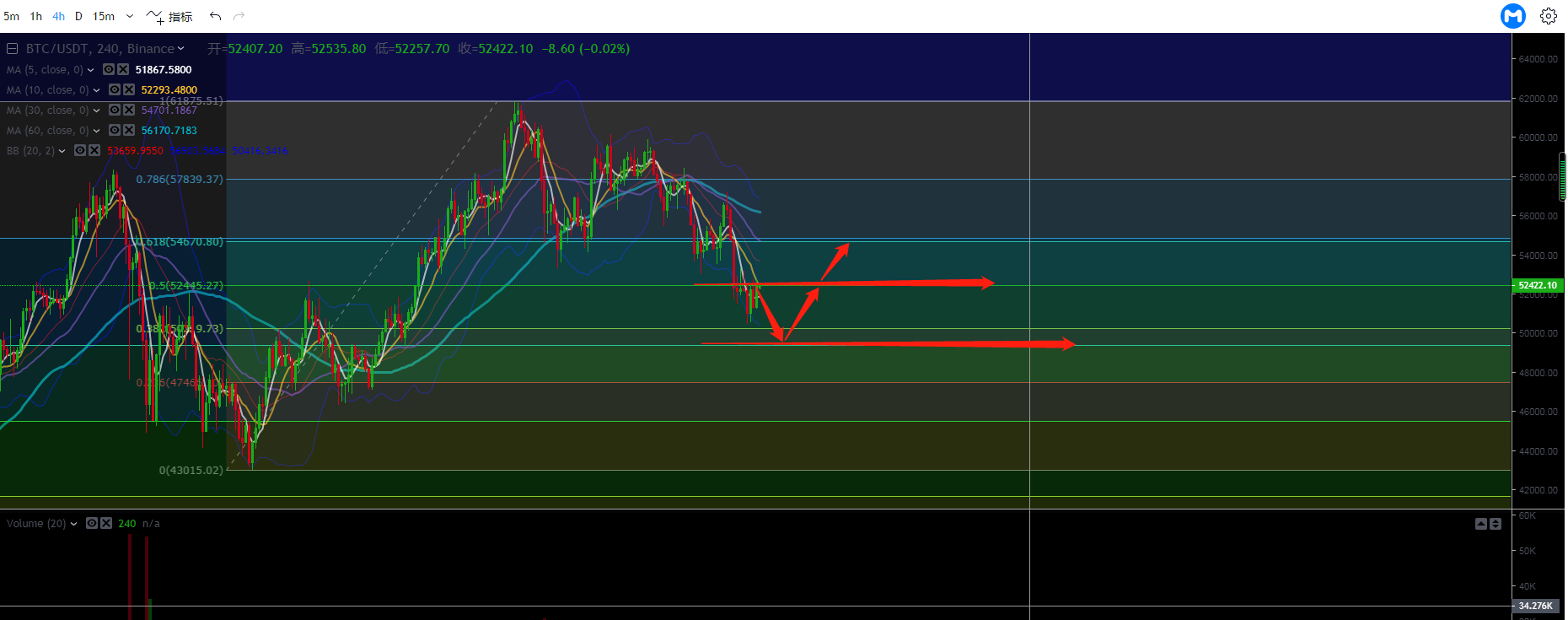This screenshot has width=1568, height=620.
Task: Expand MA (5, close, 0) options
Action: click(91, 70)
